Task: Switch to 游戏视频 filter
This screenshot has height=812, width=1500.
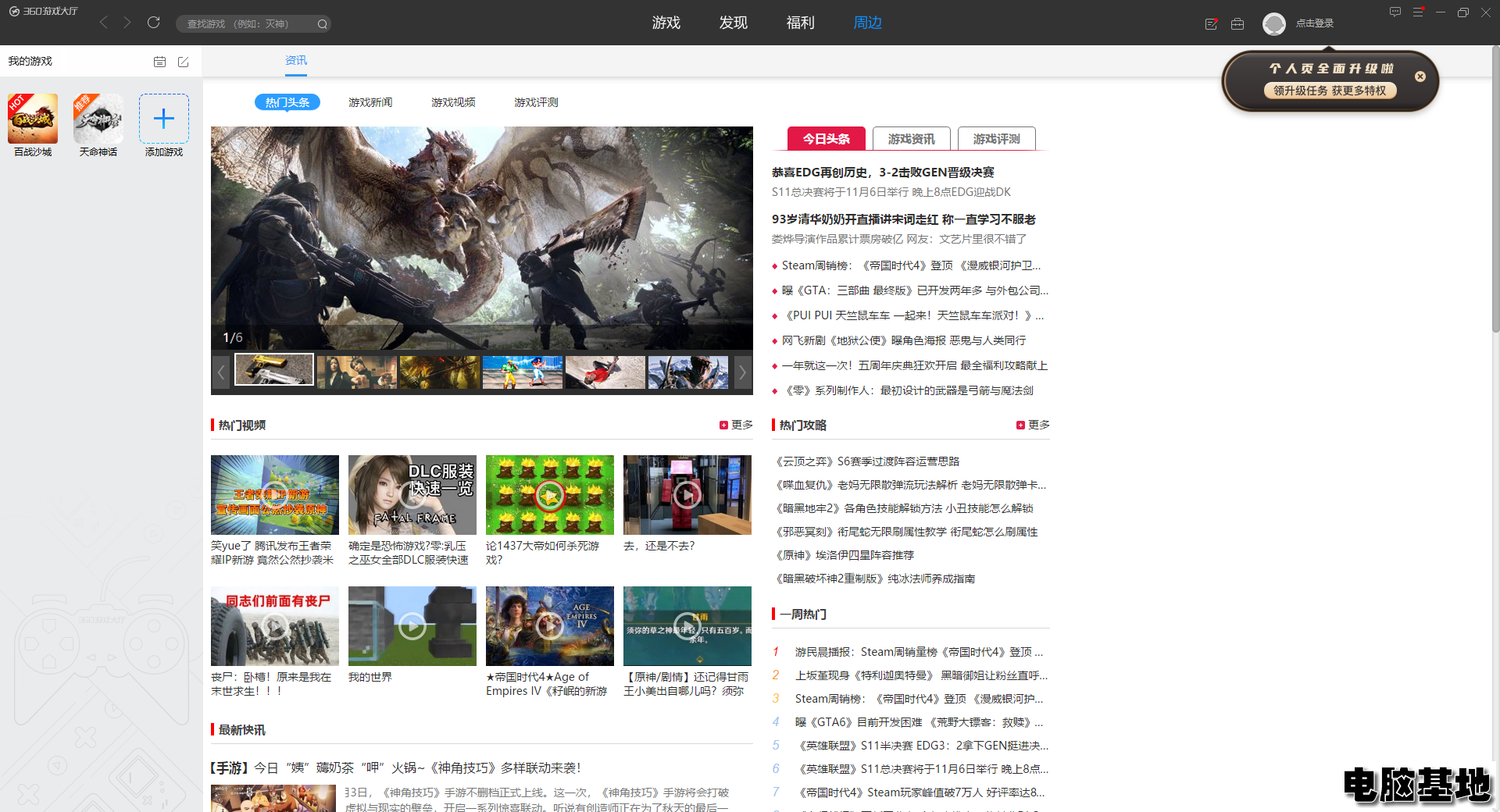Action: pos(453,102)
